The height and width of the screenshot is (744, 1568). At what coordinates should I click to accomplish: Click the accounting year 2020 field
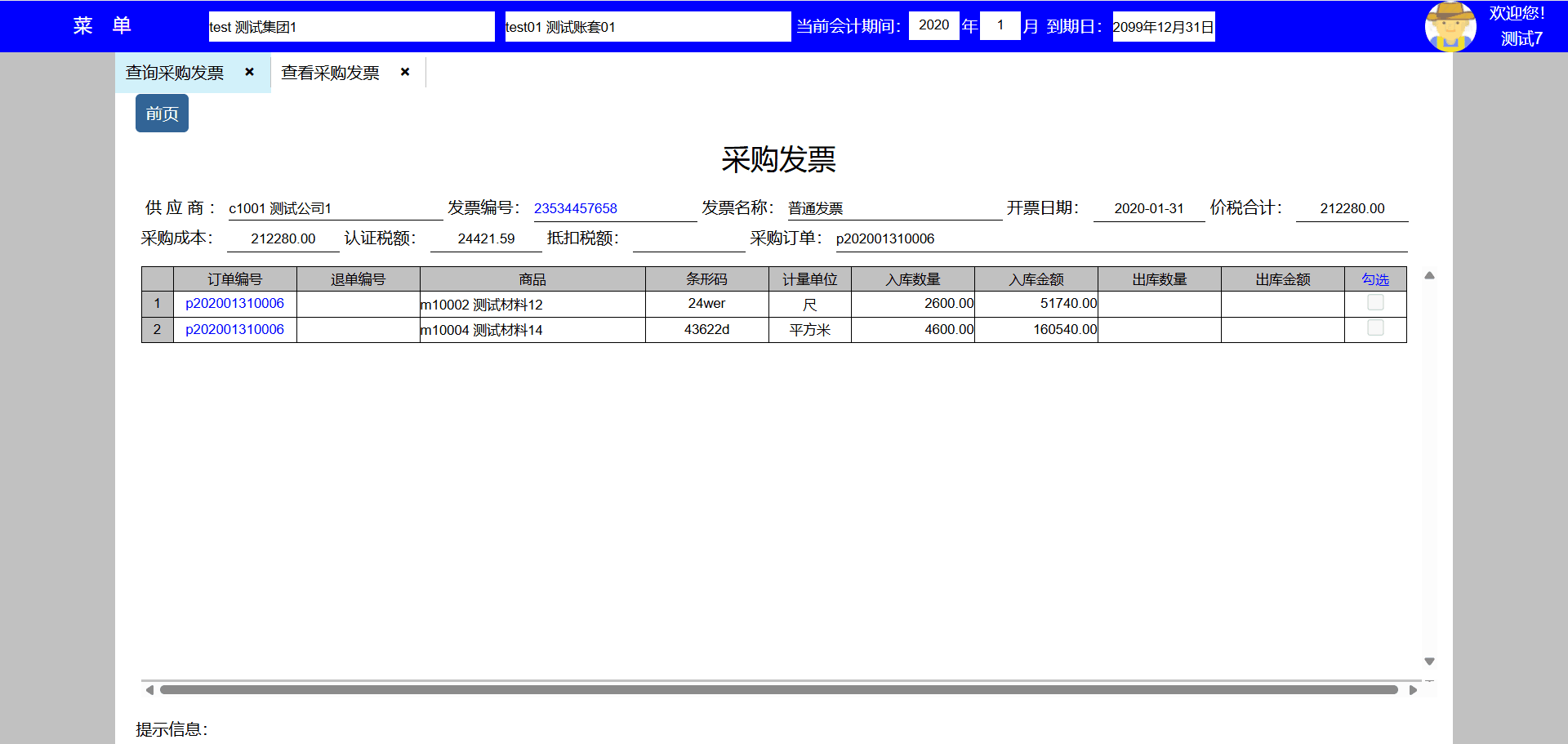click(933, 25)
